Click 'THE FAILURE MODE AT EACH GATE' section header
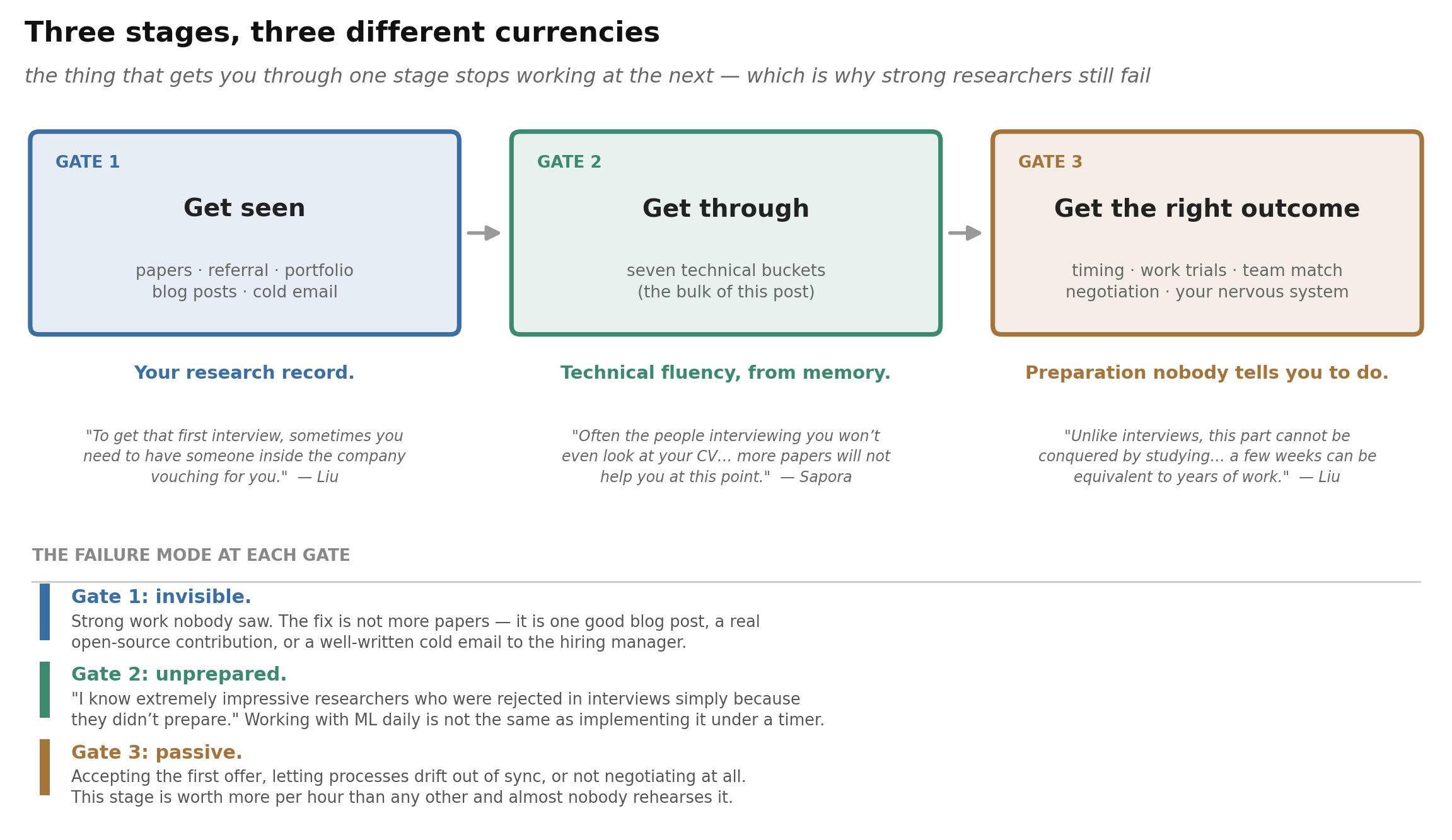1452x840 pixels. [x=191, y=556]
